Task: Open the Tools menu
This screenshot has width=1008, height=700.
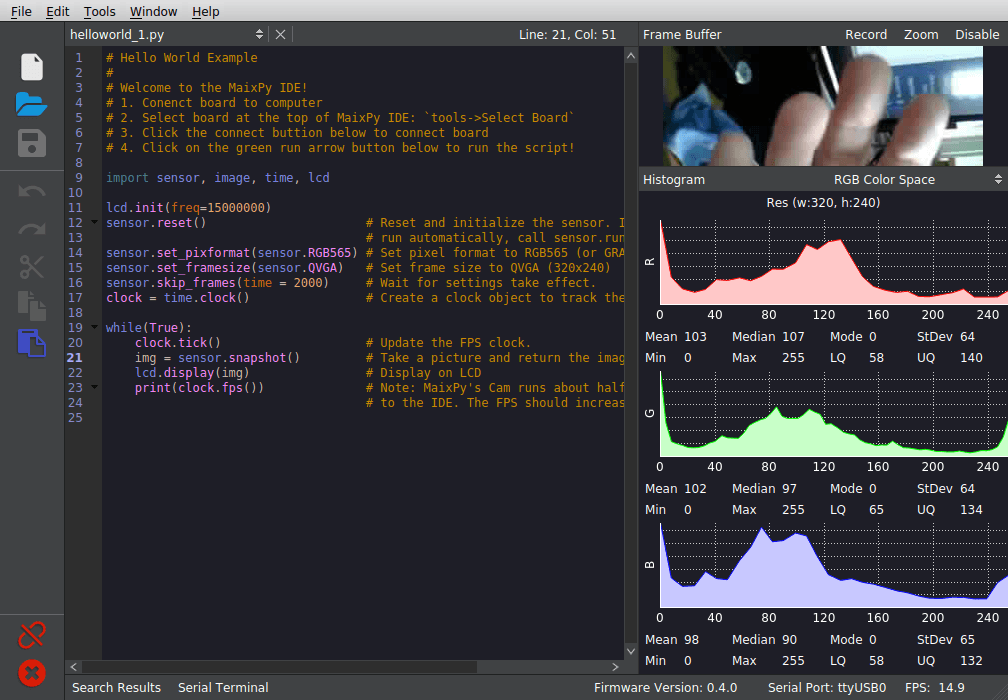Action: pyautogui.click(x=100, y=12)
